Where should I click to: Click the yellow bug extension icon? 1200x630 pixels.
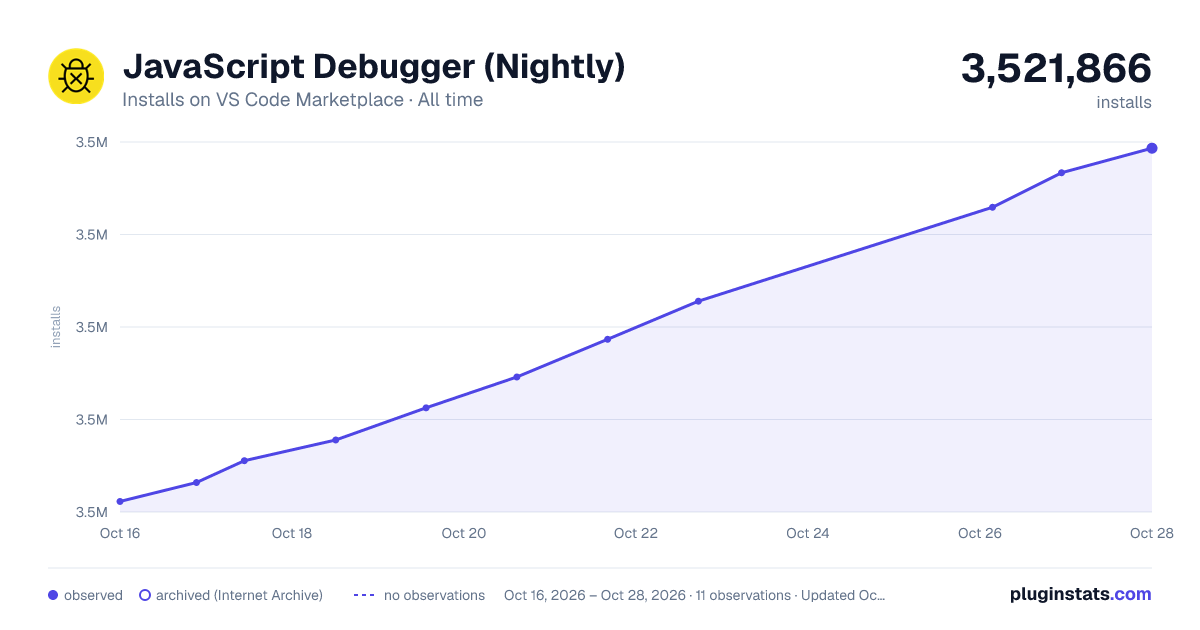[76, 76]
